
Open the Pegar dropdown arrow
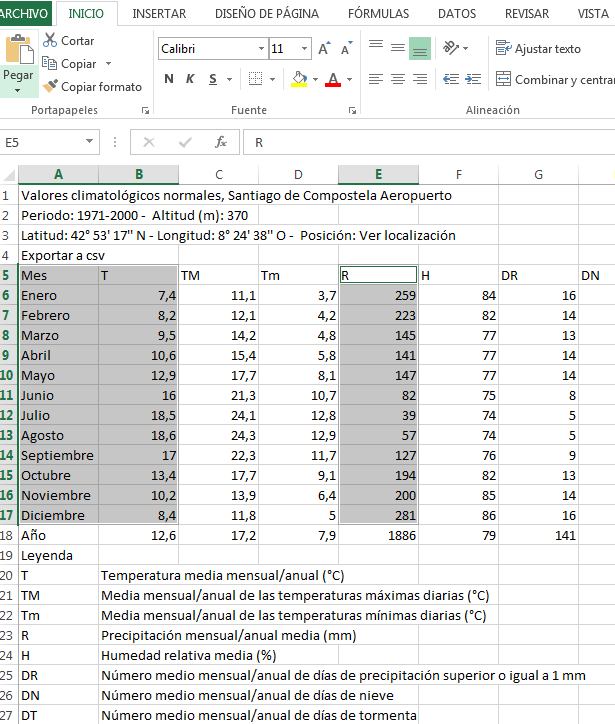18,90
